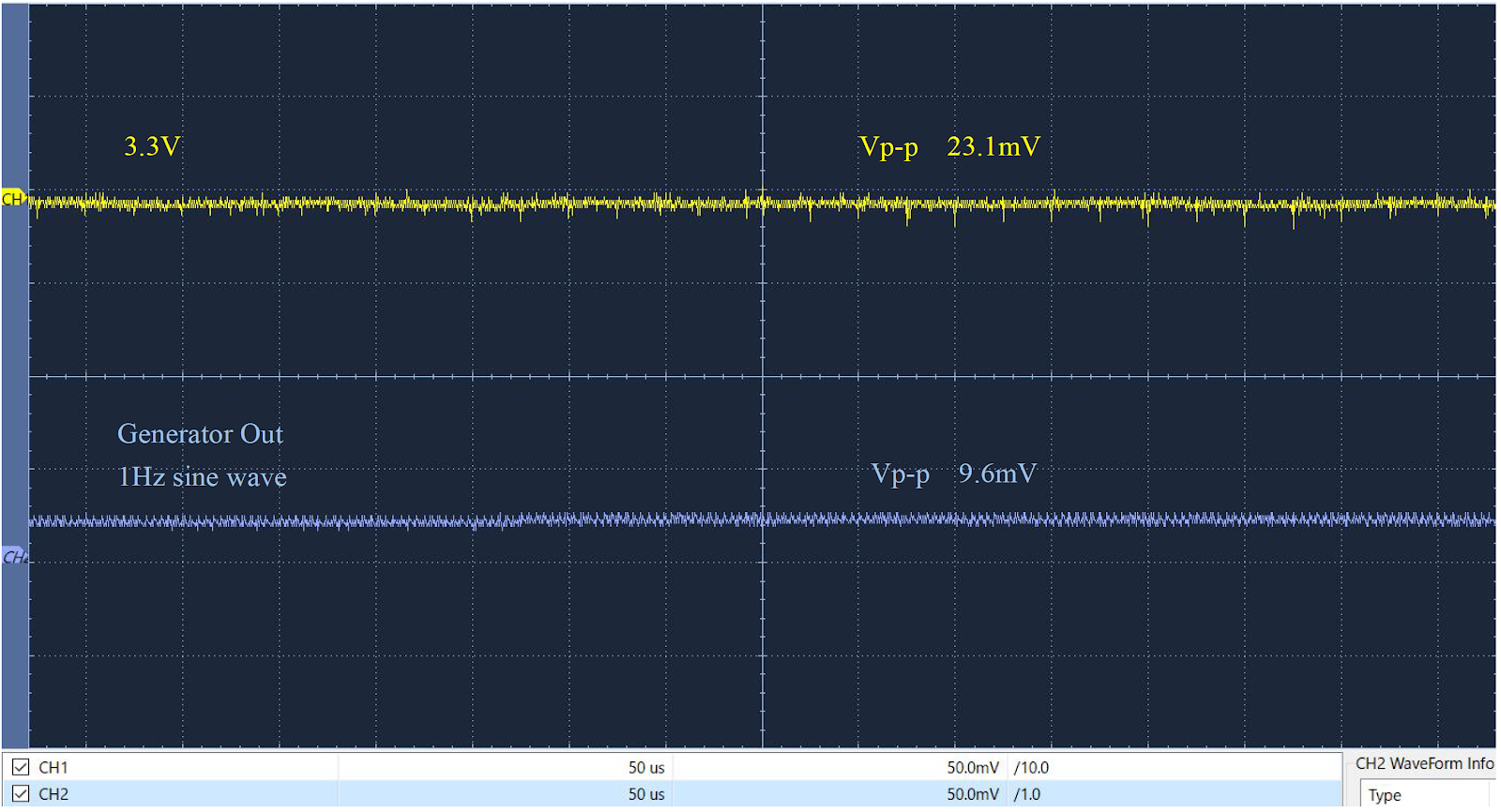Click CH1 voltage scale 50.0mV
The height and width of the screenshot is (812, 1501).
click(973, 767)
